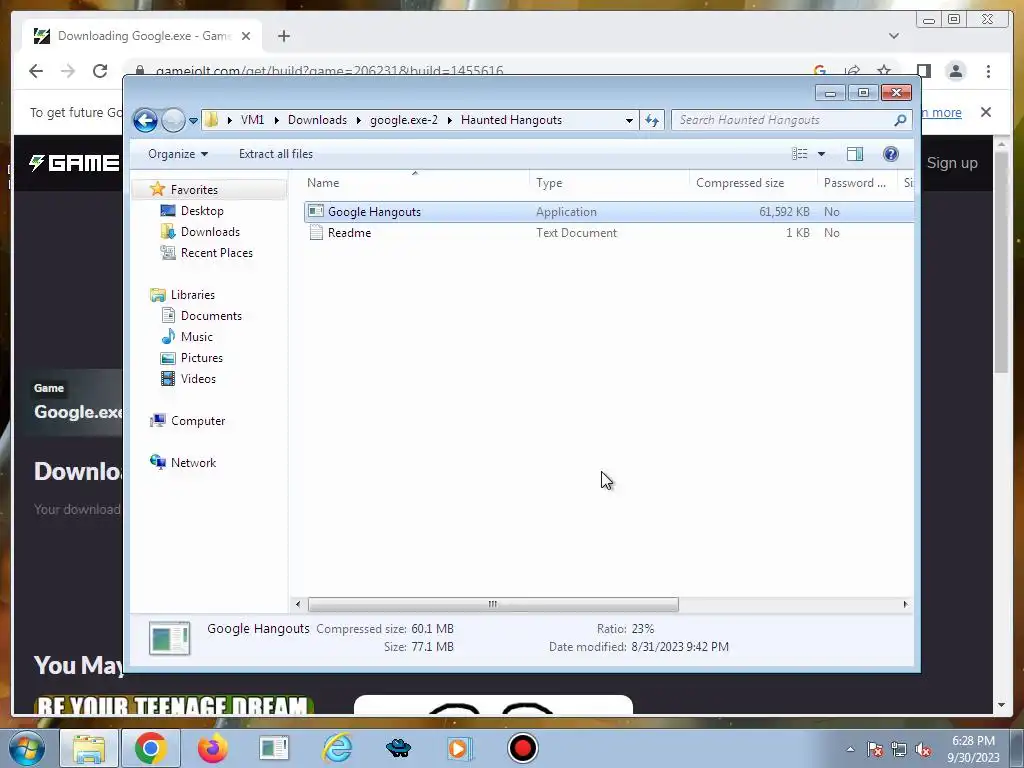The width and height of the screenshot is (1024, 768).
Task: Select the Downloading Google.exe Chrome tab
Action: pos(142,36)
